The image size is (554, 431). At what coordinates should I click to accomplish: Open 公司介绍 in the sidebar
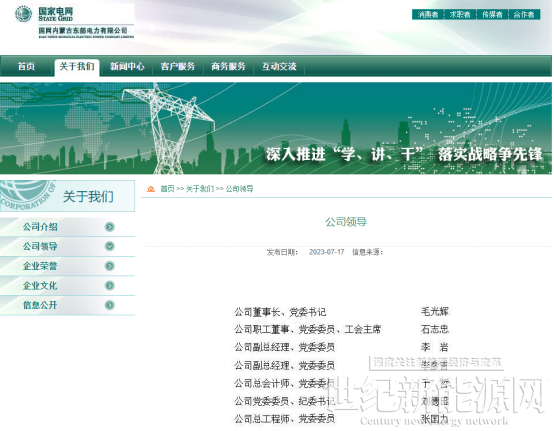[x=40, y=227]
